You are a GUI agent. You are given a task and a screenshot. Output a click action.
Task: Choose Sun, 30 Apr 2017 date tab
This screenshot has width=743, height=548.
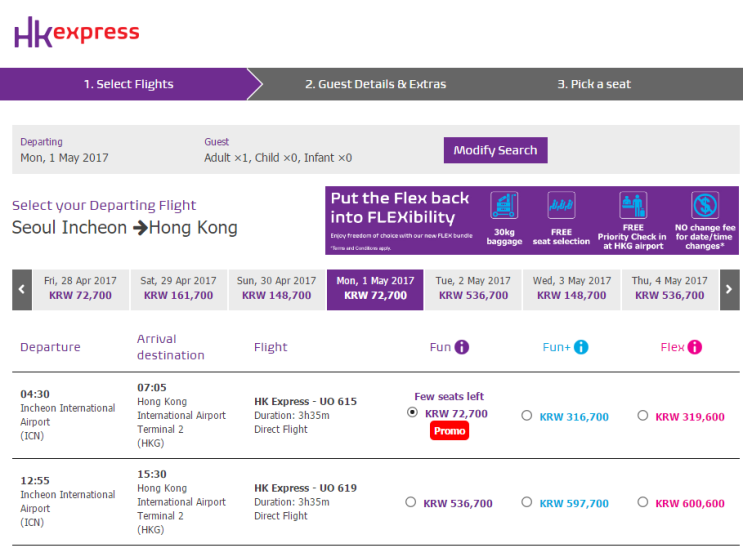click(277, 290)
